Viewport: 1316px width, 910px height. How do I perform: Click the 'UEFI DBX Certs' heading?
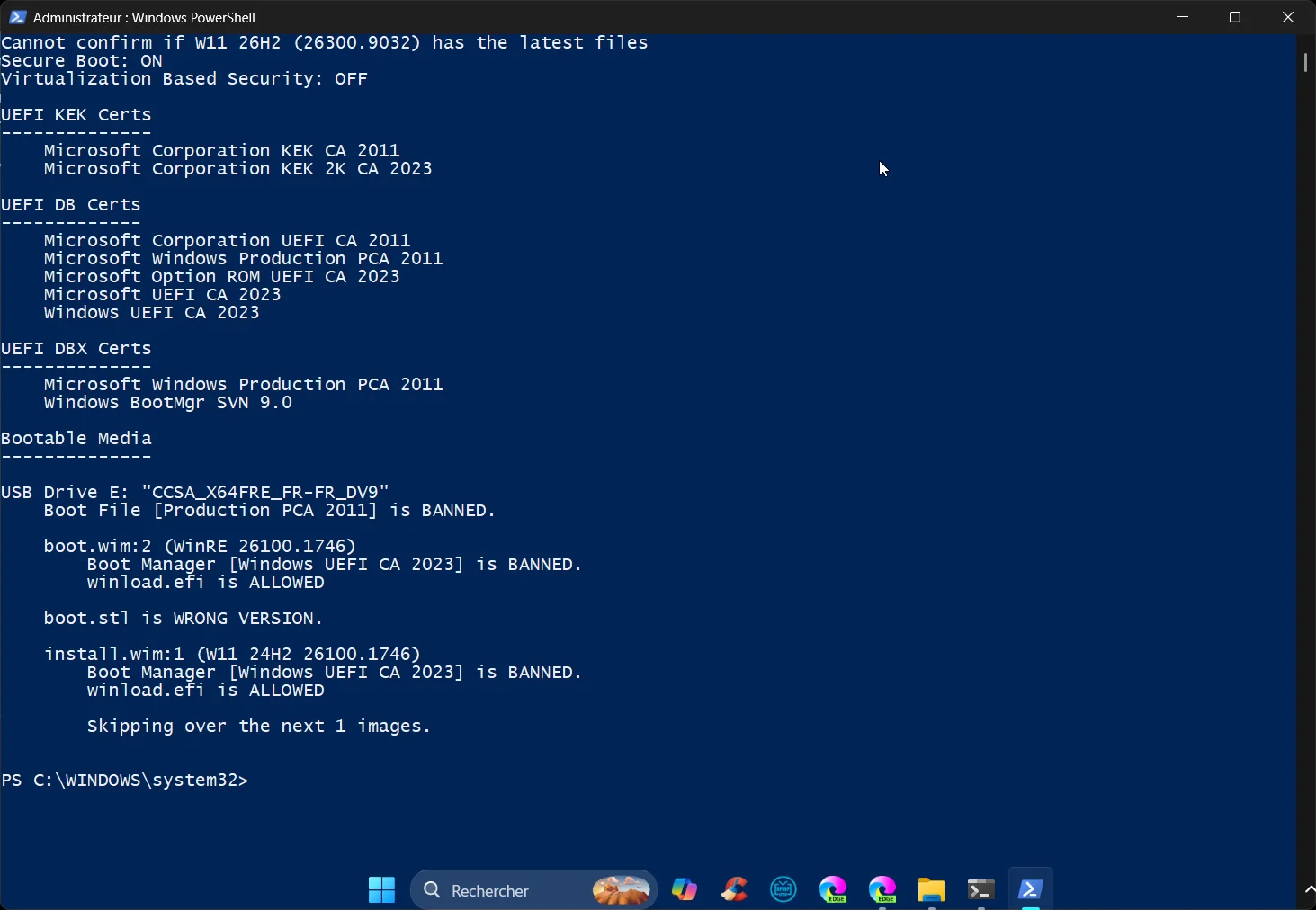pos(76,349)
